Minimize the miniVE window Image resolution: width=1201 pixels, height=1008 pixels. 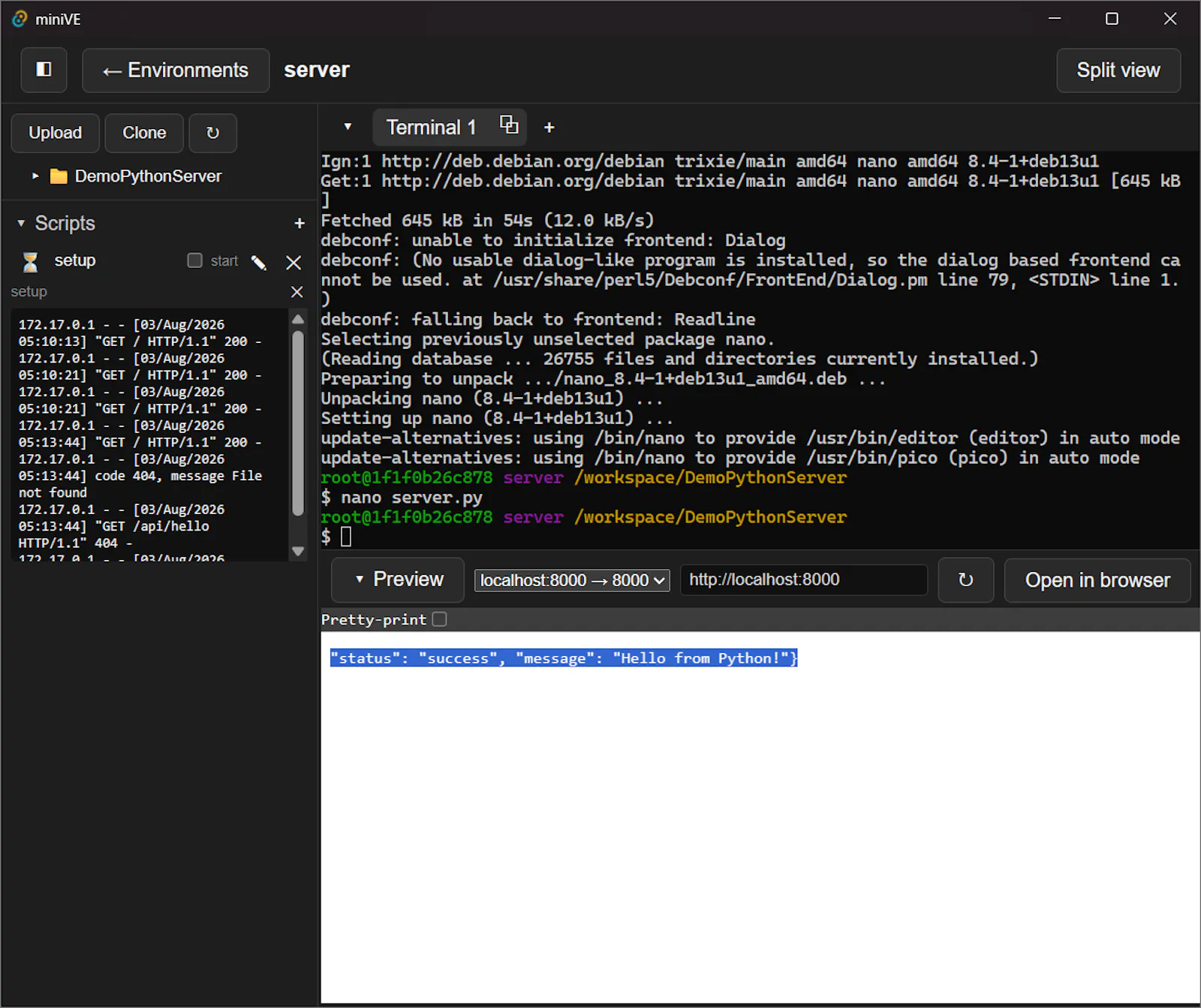[1055, 19]
